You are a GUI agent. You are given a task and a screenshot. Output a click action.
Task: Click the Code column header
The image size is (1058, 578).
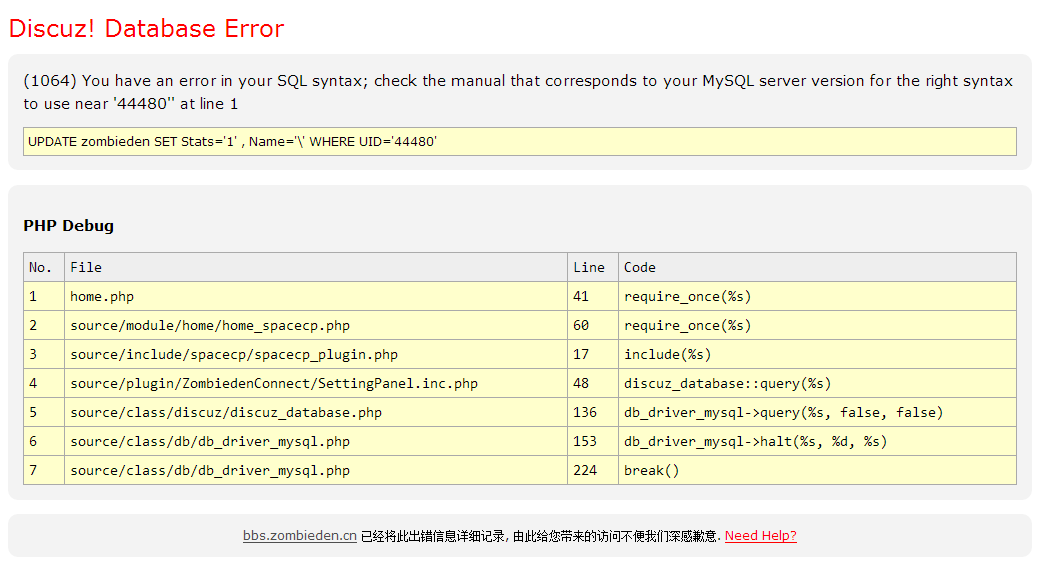(817, 267)
